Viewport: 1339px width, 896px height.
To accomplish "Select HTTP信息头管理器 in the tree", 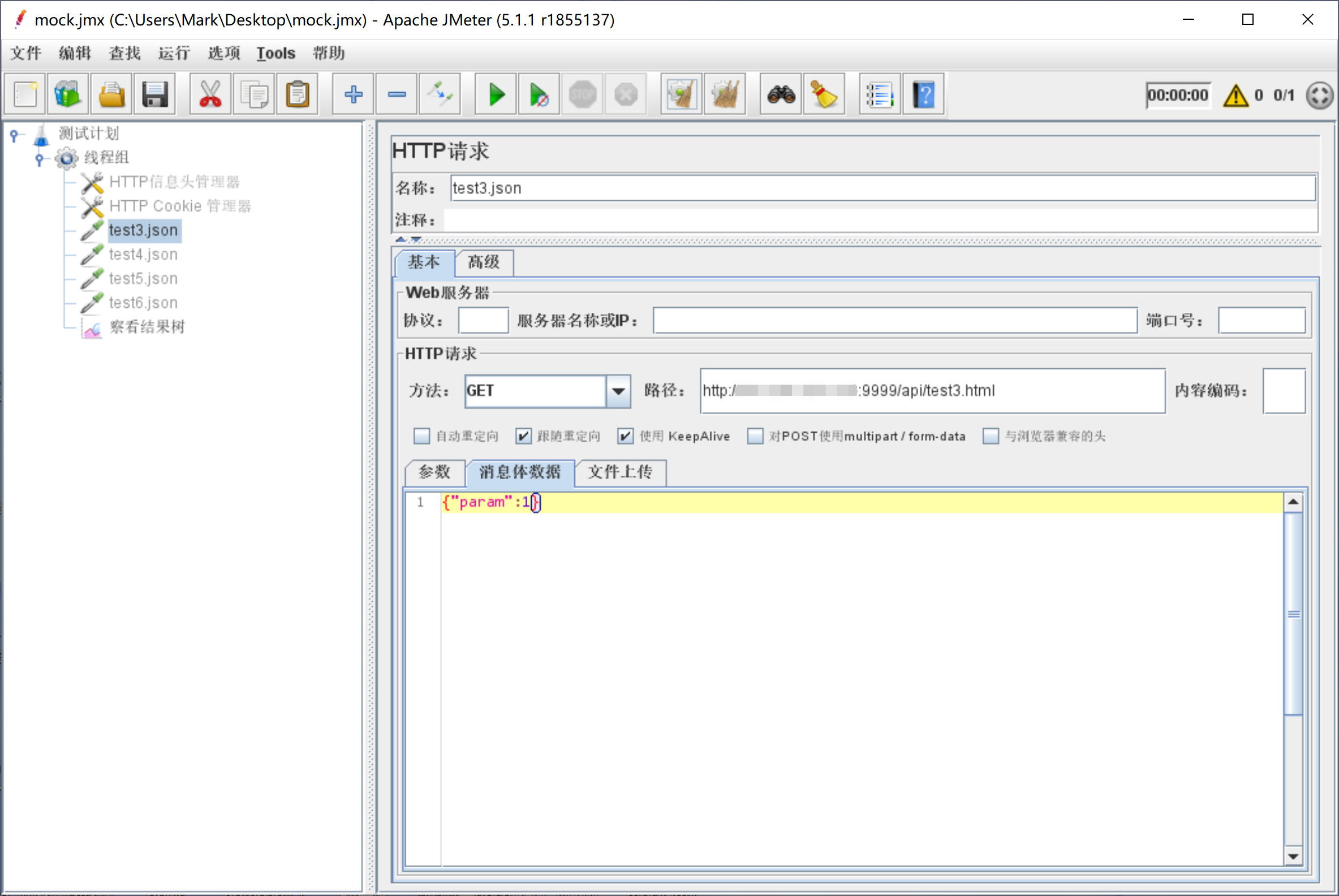I will click(x=174, y=182).
